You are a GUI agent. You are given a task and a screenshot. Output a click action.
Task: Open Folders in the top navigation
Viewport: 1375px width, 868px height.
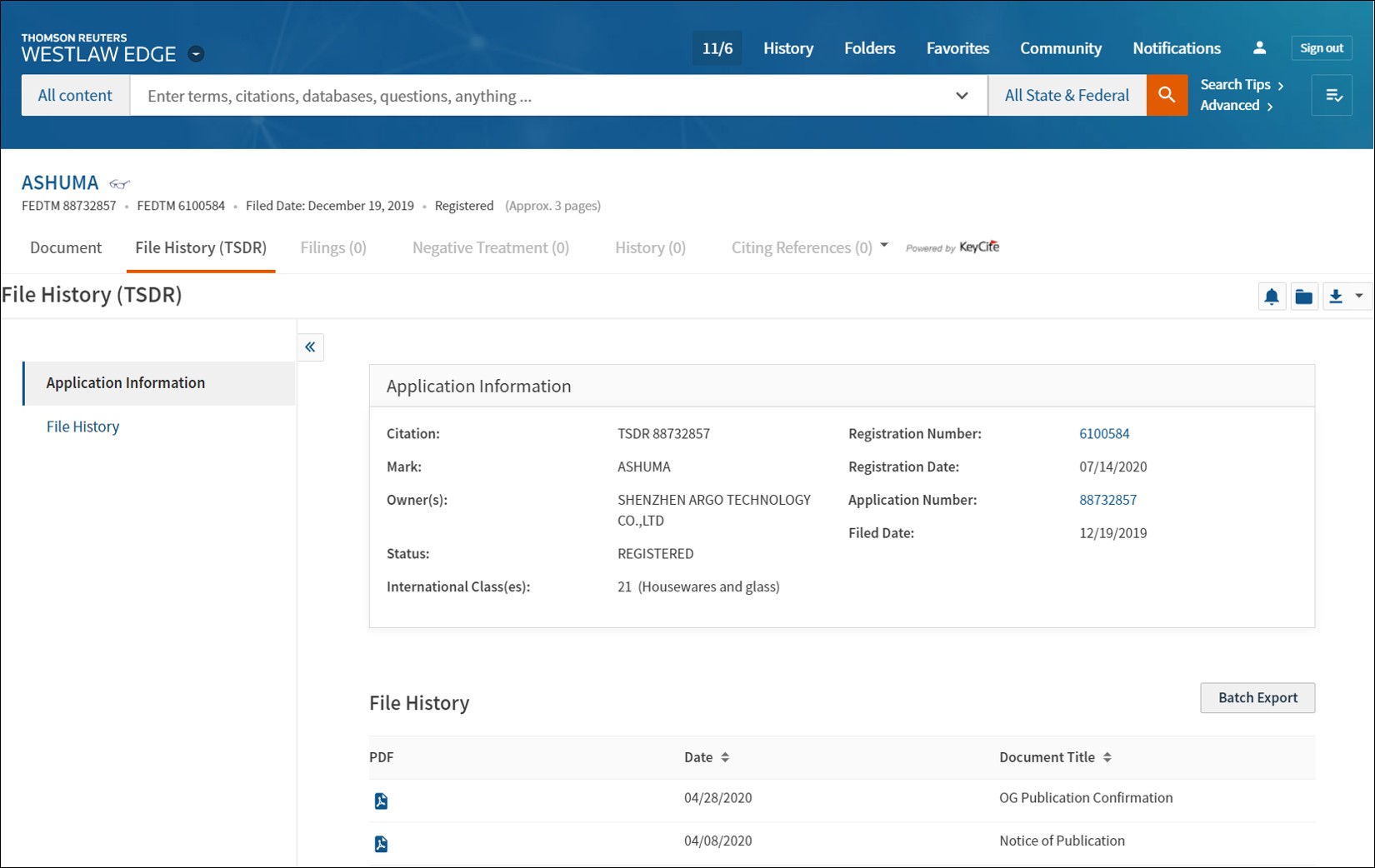click(869, 48)
